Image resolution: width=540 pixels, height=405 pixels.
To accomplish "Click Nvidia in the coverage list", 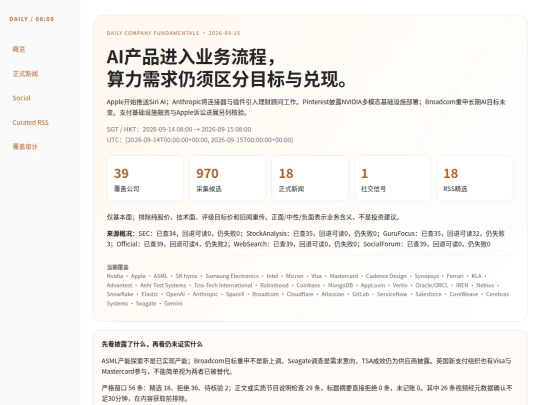I will tap(115, 276).
